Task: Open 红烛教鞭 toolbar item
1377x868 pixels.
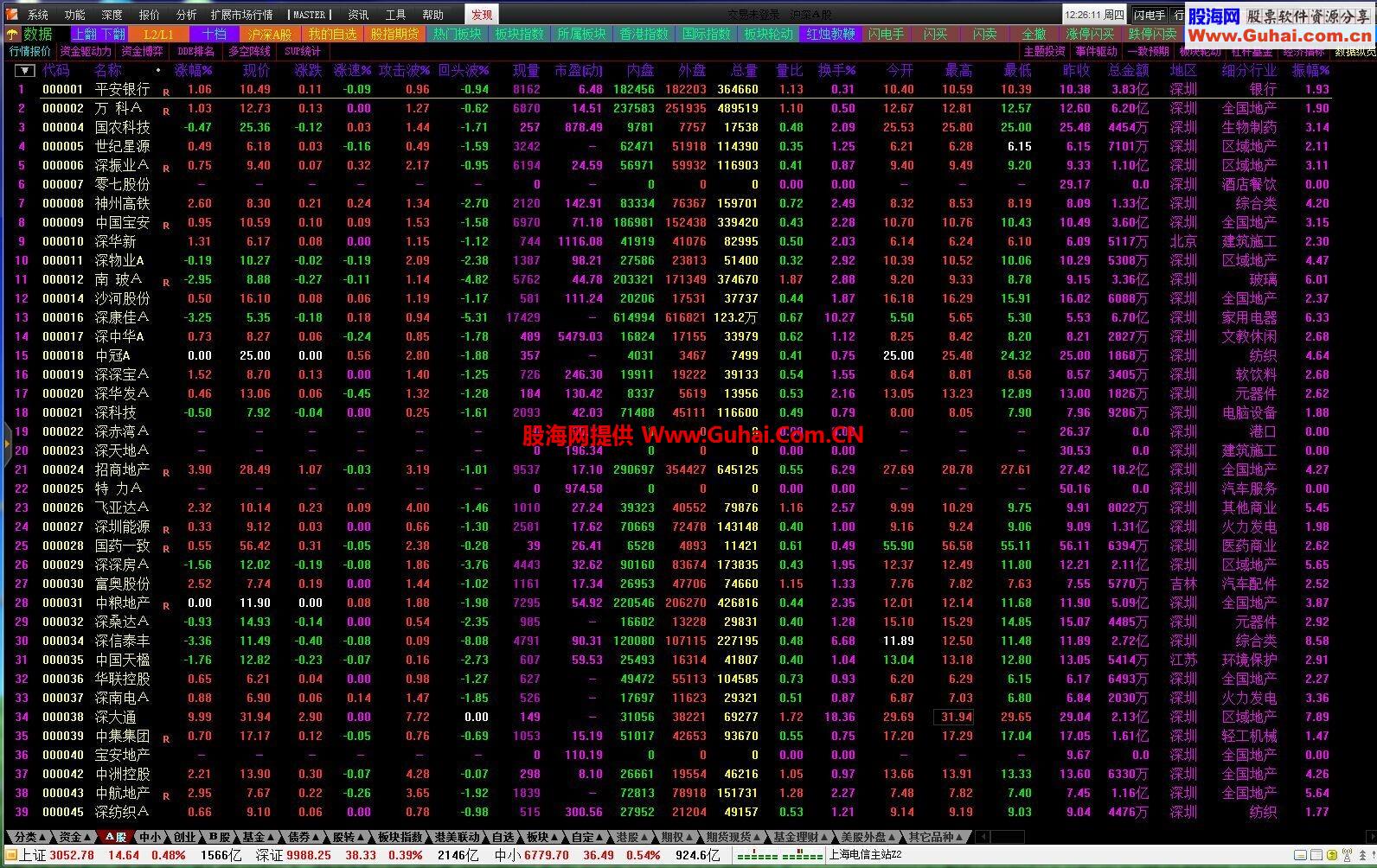Action: [x=830, y=34]
